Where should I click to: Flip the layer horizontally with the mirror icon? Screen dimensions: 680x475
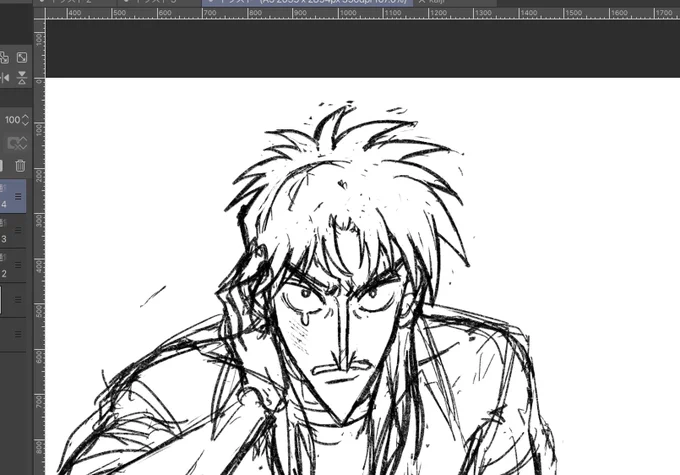pos(5,78)
